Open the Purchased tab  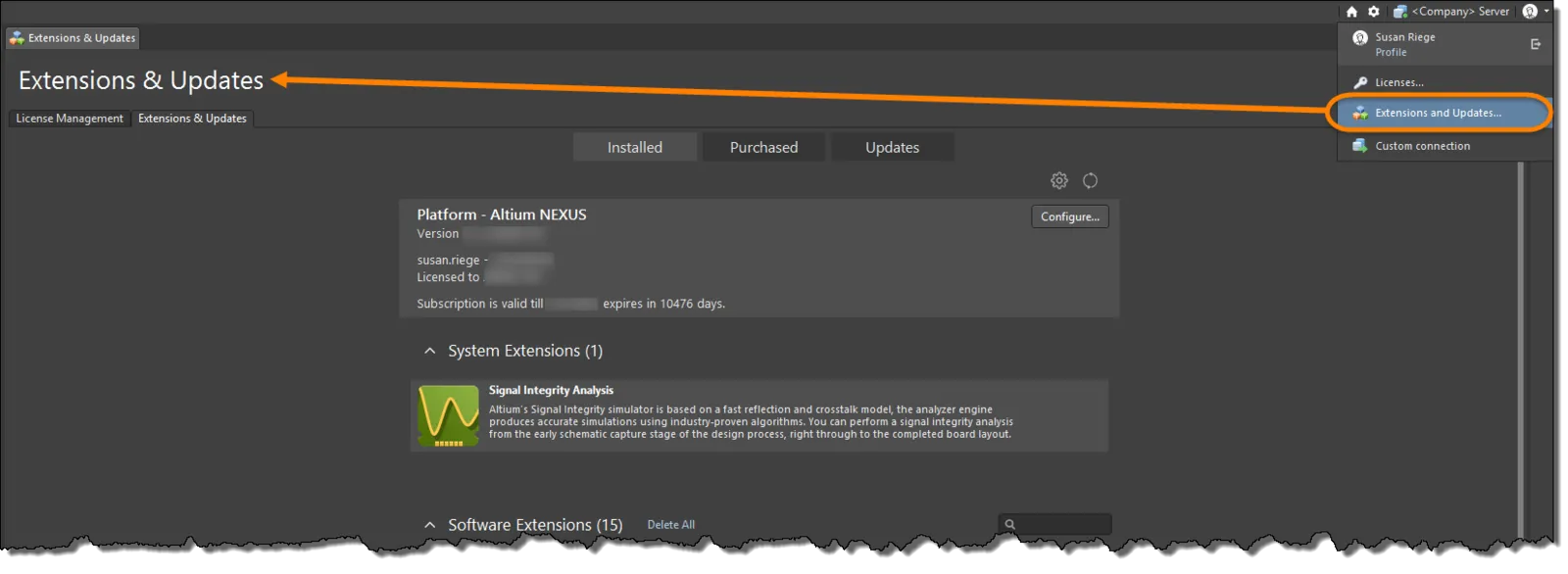(763, 148)
